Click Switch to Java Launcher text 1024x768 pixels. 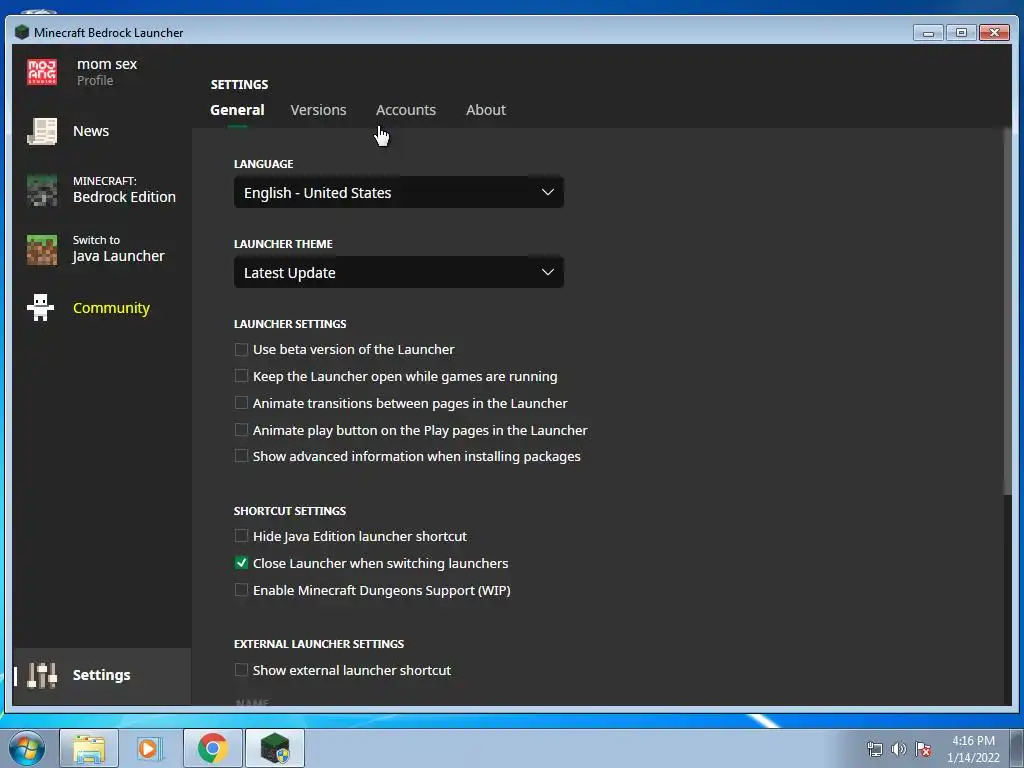click(x=118, y=249)
